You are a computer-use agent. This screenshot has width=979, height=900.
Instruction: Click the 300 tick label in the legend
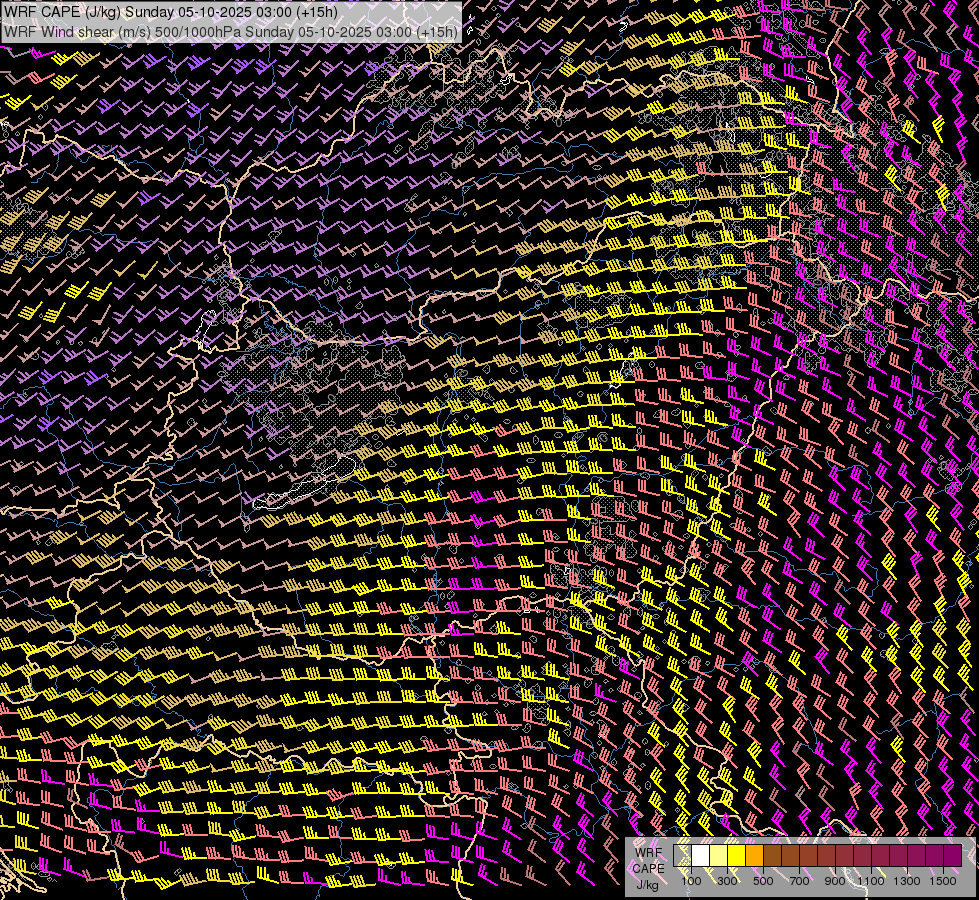tap(727, 881)
